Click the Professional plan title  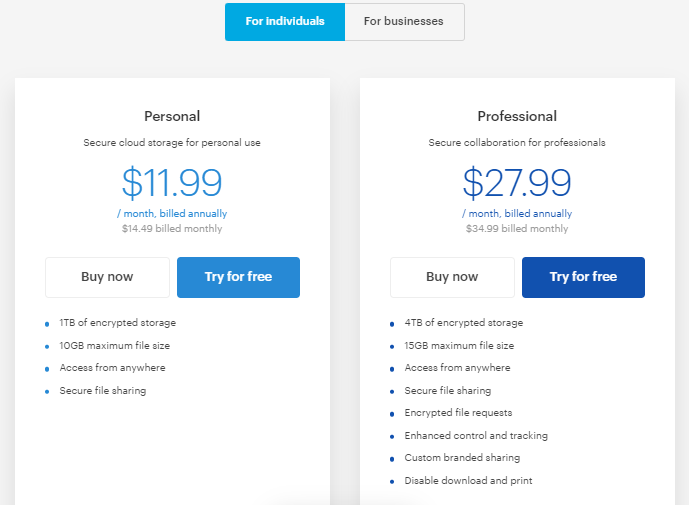pyautogui.click(x=517, y=116)
